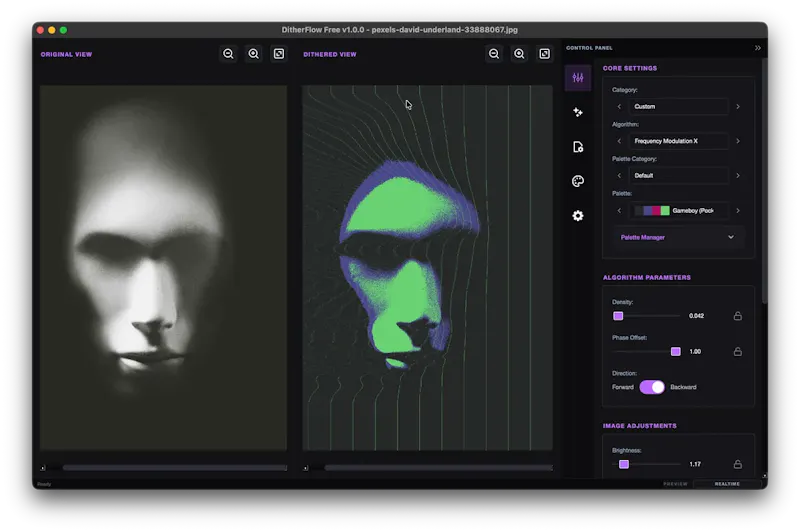Viewport: 800px width, 532px height.
Task: Lock the Density parameter
Action: pyautogui.click(x=738, y=316)
